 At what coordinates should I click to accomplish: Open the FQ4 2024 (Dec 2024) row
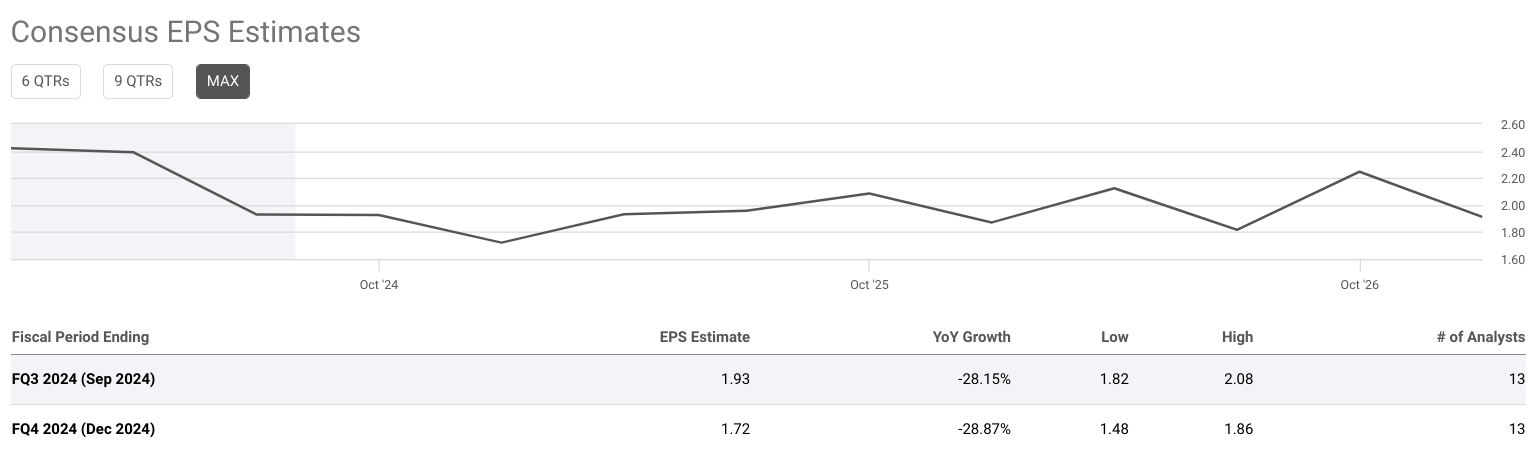(83, 429)
